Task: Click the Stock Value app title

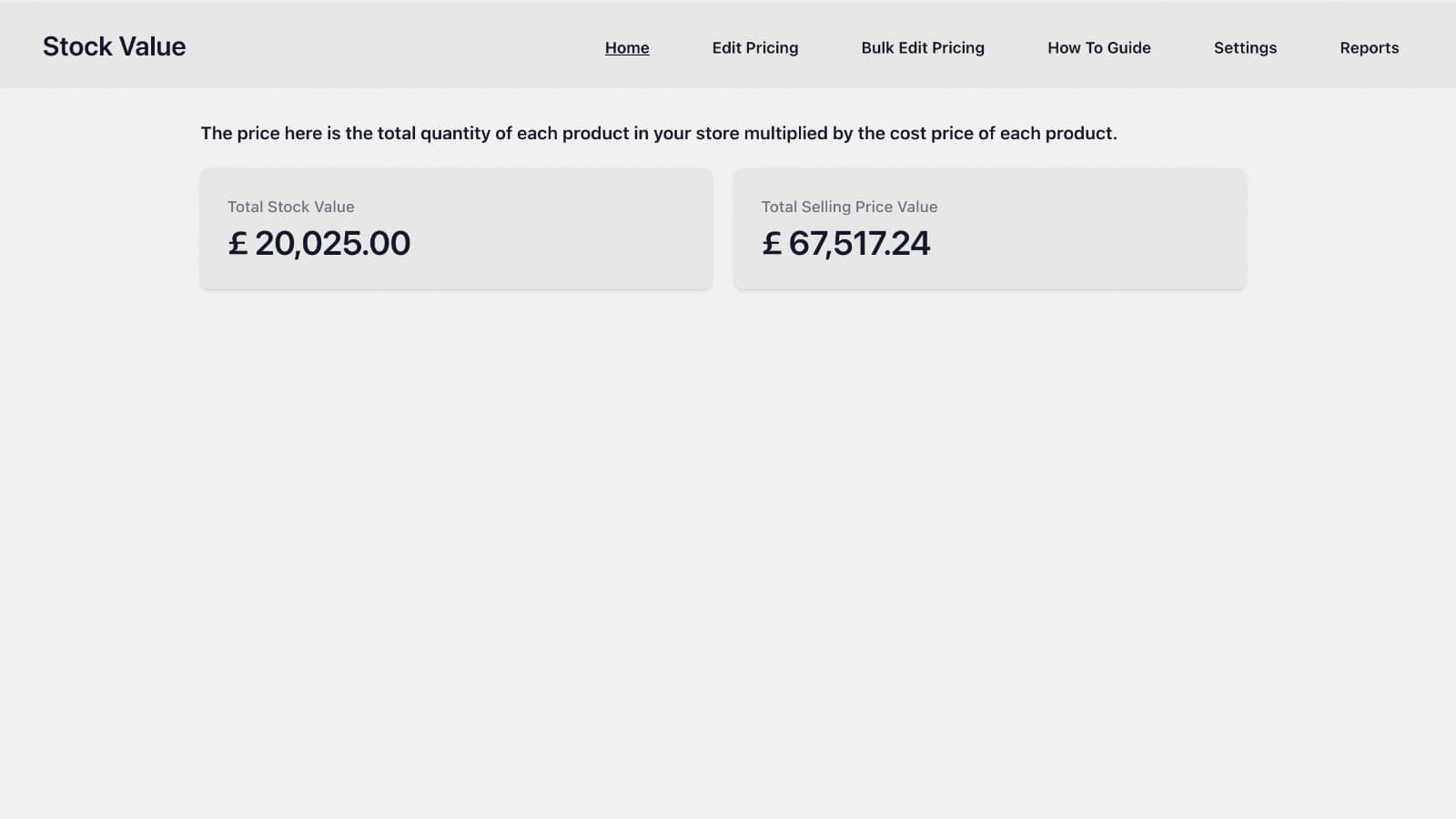Action: 115,45
